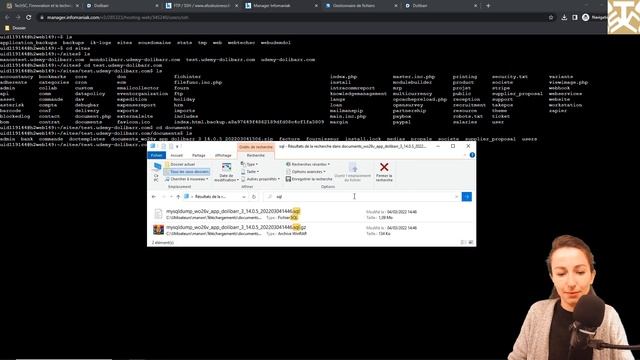The height and width of the screenshot is (360, 640).
Task: Open a new browser tab
Action: click(x=488, y=6)
